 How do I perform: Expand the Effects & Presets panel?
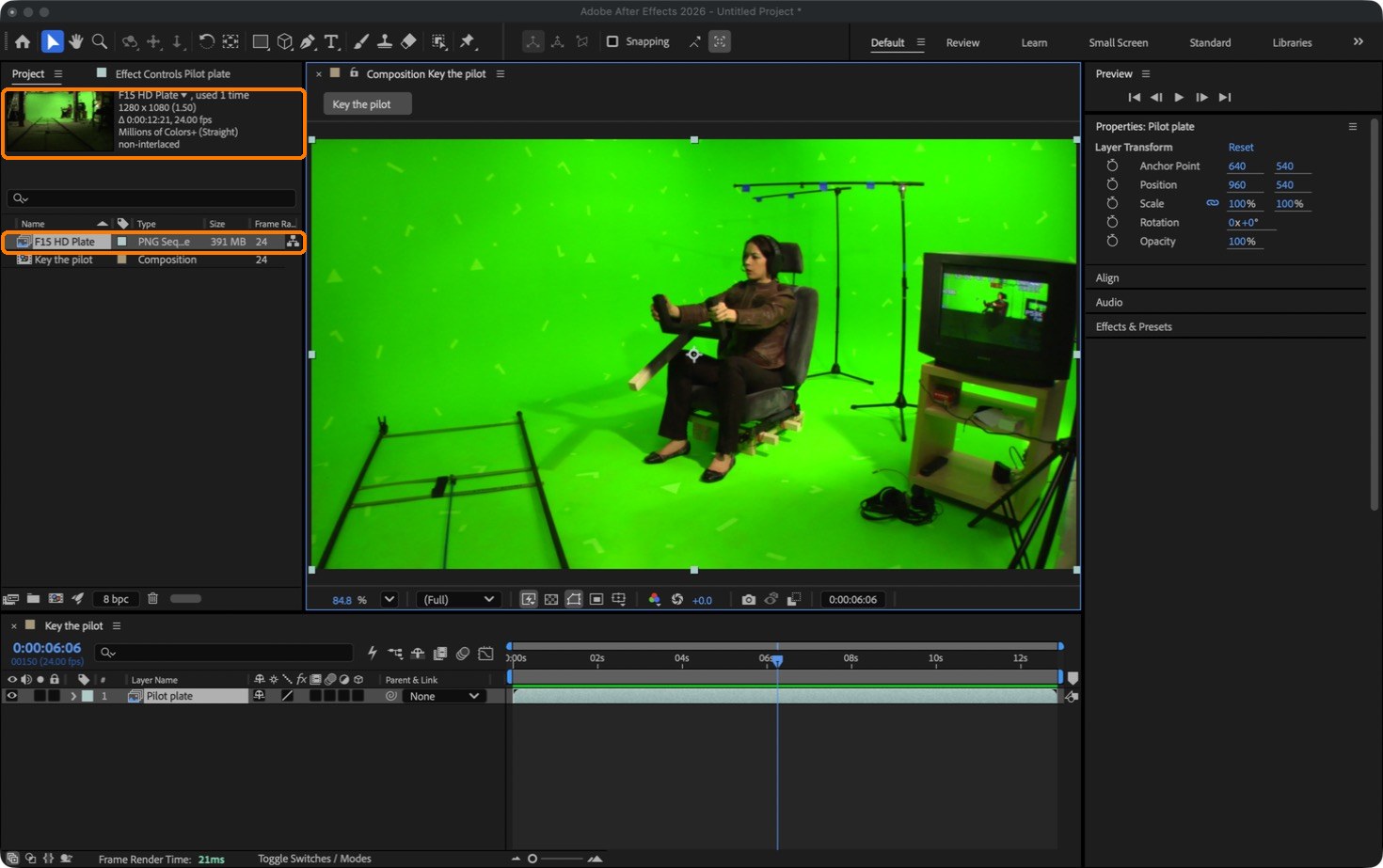tap(1134, 326)
